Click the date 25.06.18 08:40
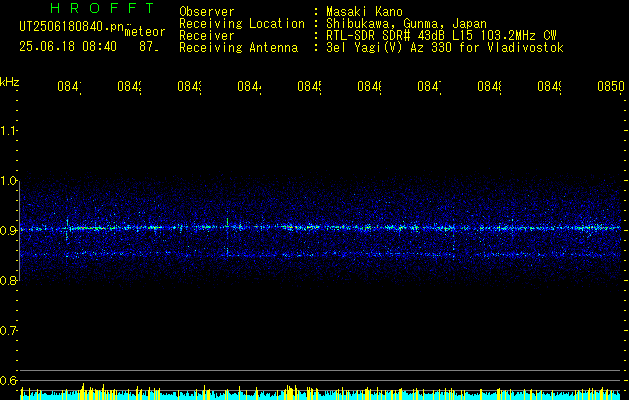The image size is (629, 400). tap(68, 47)
